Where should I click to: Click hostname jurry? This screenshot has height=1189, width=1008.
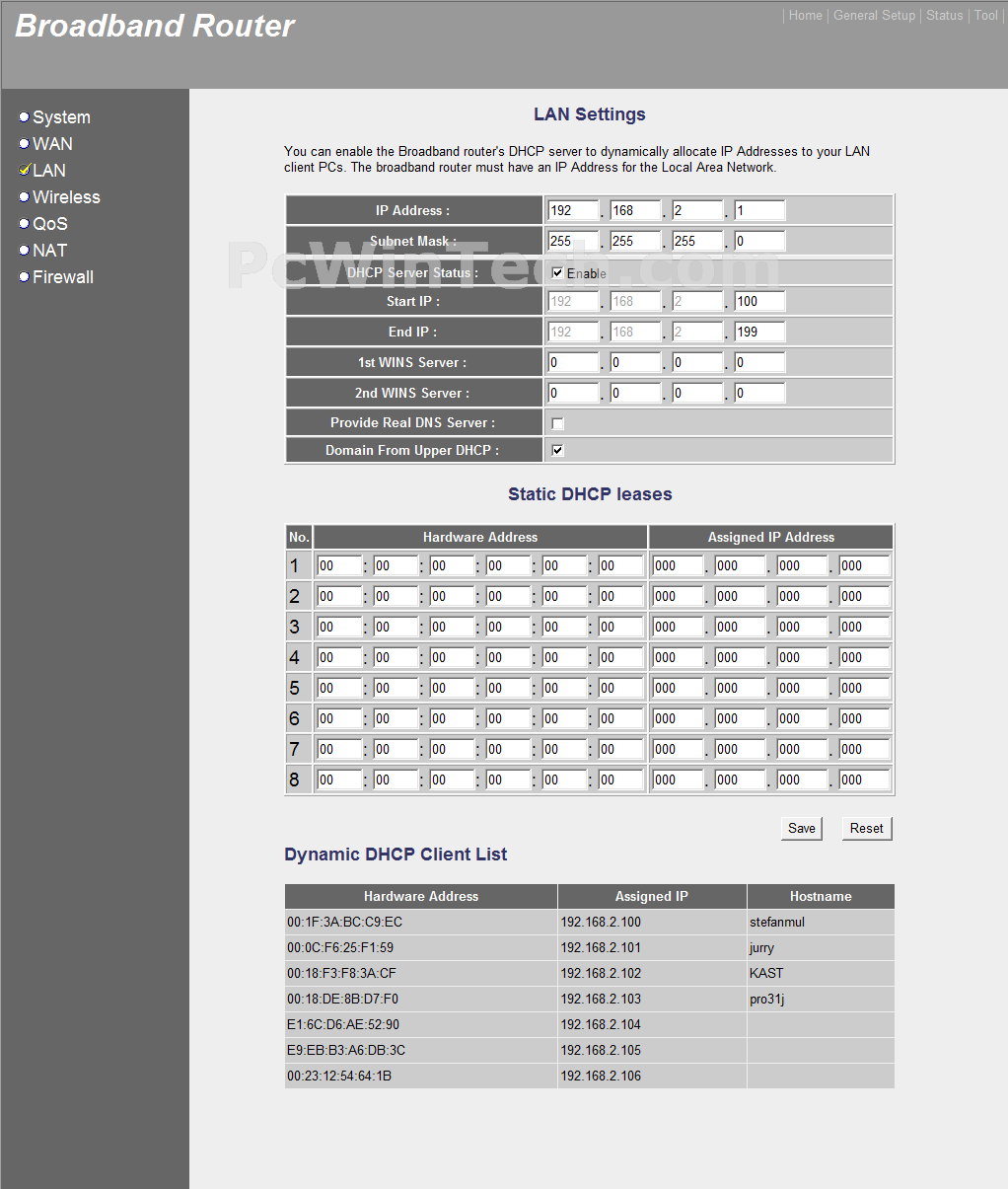point(761,947)
